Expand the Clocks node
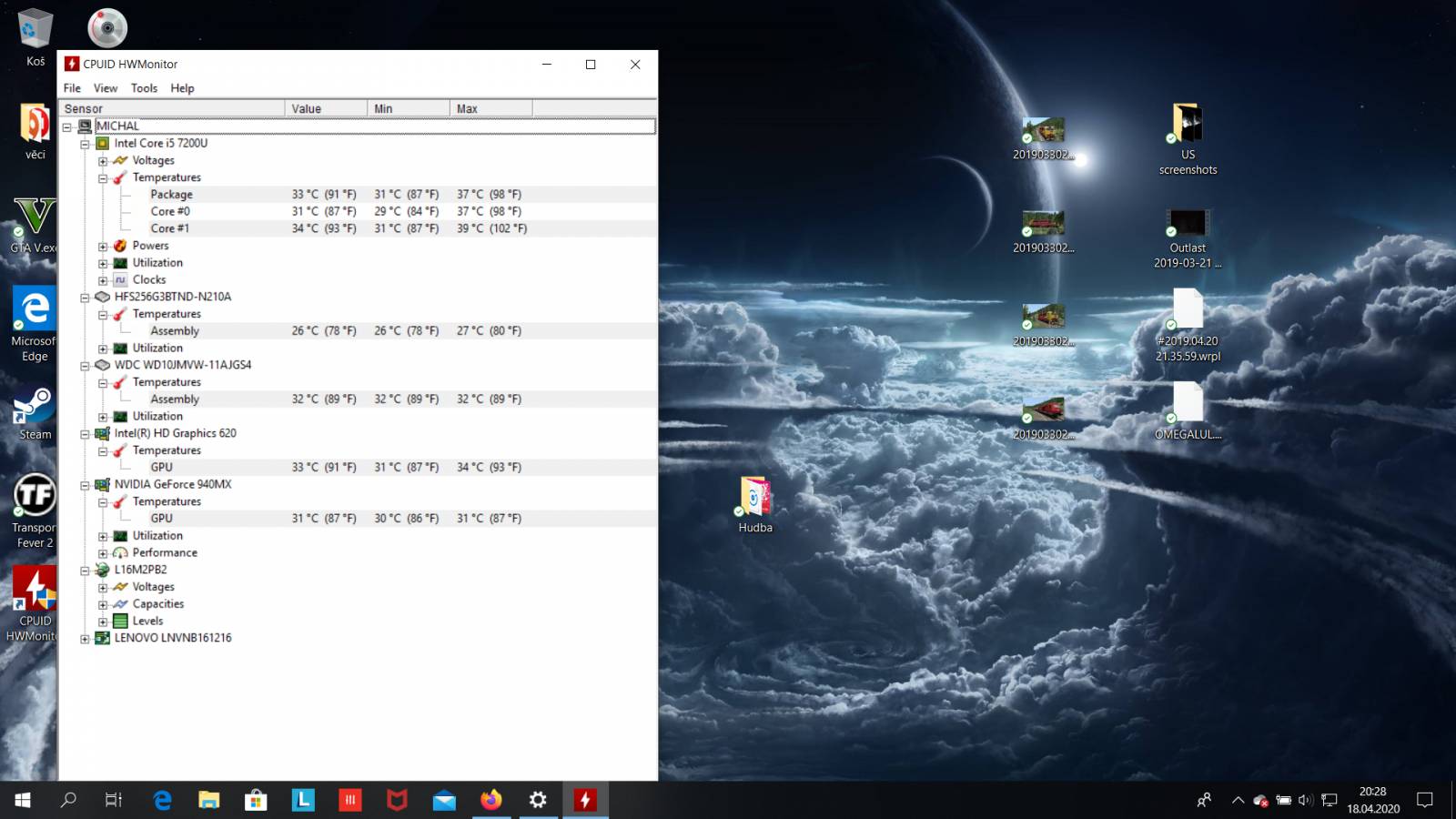Viewport: 1456px width, 819px height. [103, 280]
